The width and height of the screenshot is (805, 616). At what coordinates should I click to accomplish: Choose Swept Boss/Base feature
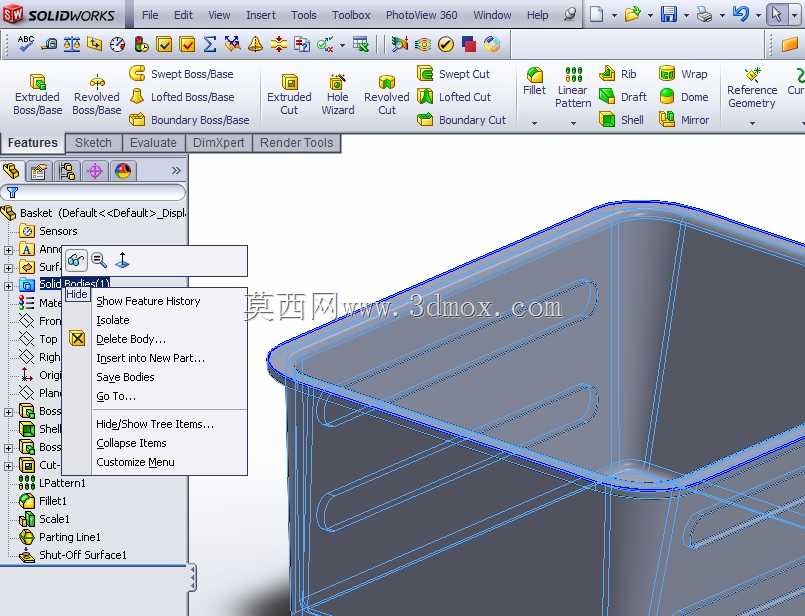coord(181,74)
